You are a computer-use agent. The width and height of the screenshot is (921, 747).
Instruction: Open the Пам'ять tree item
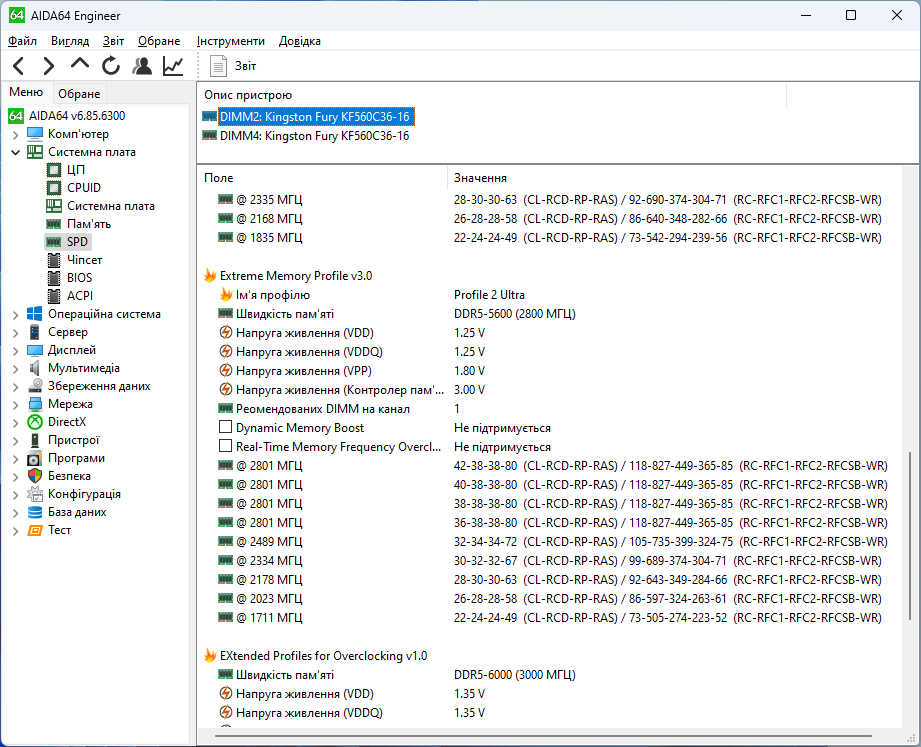(x=89, y=224)
